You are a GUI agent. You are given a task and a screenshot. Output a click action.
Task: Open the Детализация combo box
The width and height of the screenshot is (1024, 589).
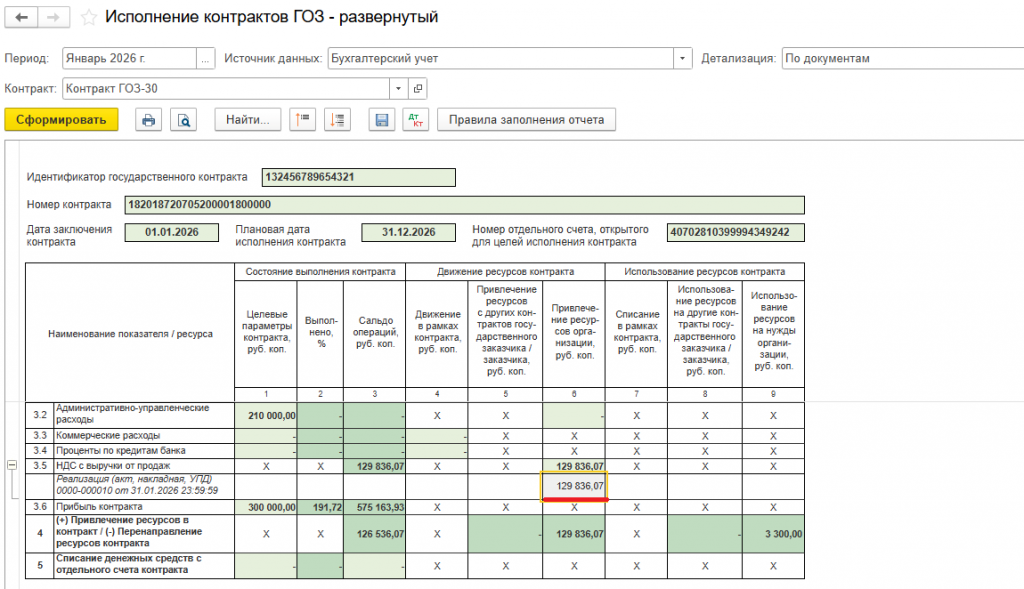point(903,59)
